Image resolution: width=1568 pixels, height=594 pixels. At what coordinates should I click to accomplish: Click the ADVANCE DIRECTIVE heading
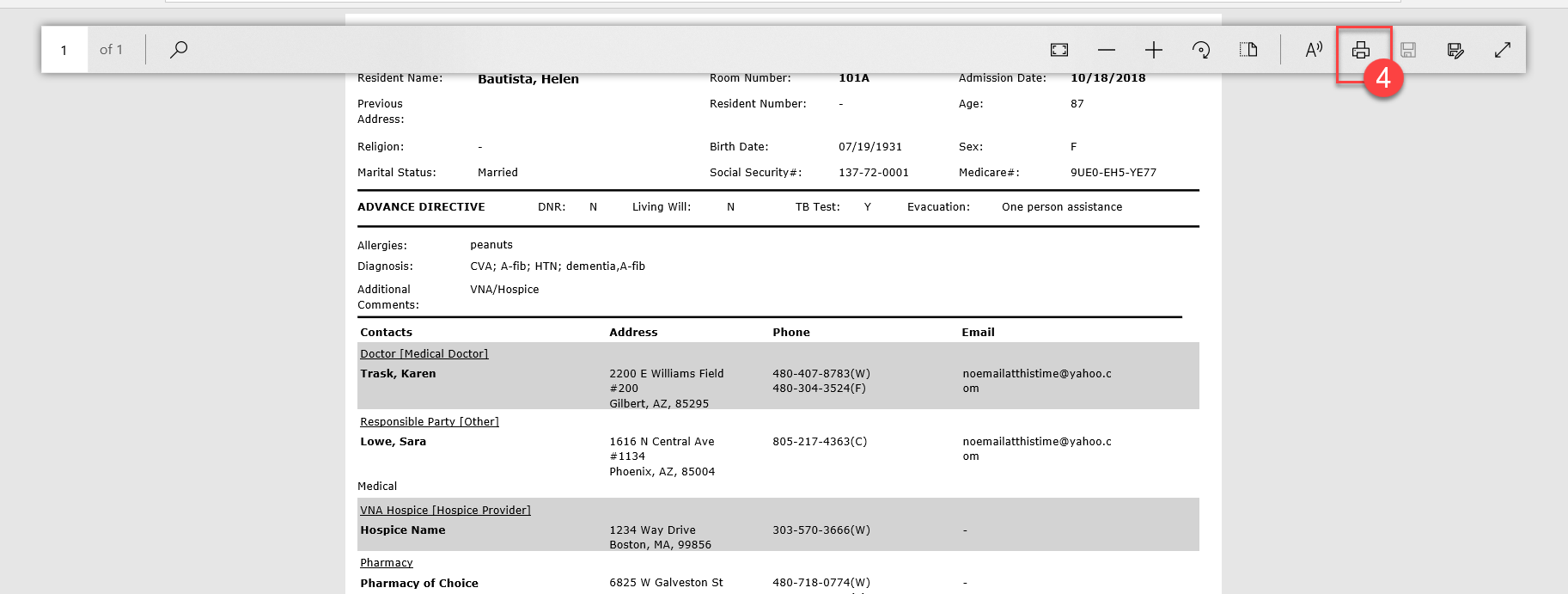pyautogui.click(x=421, y=206)
